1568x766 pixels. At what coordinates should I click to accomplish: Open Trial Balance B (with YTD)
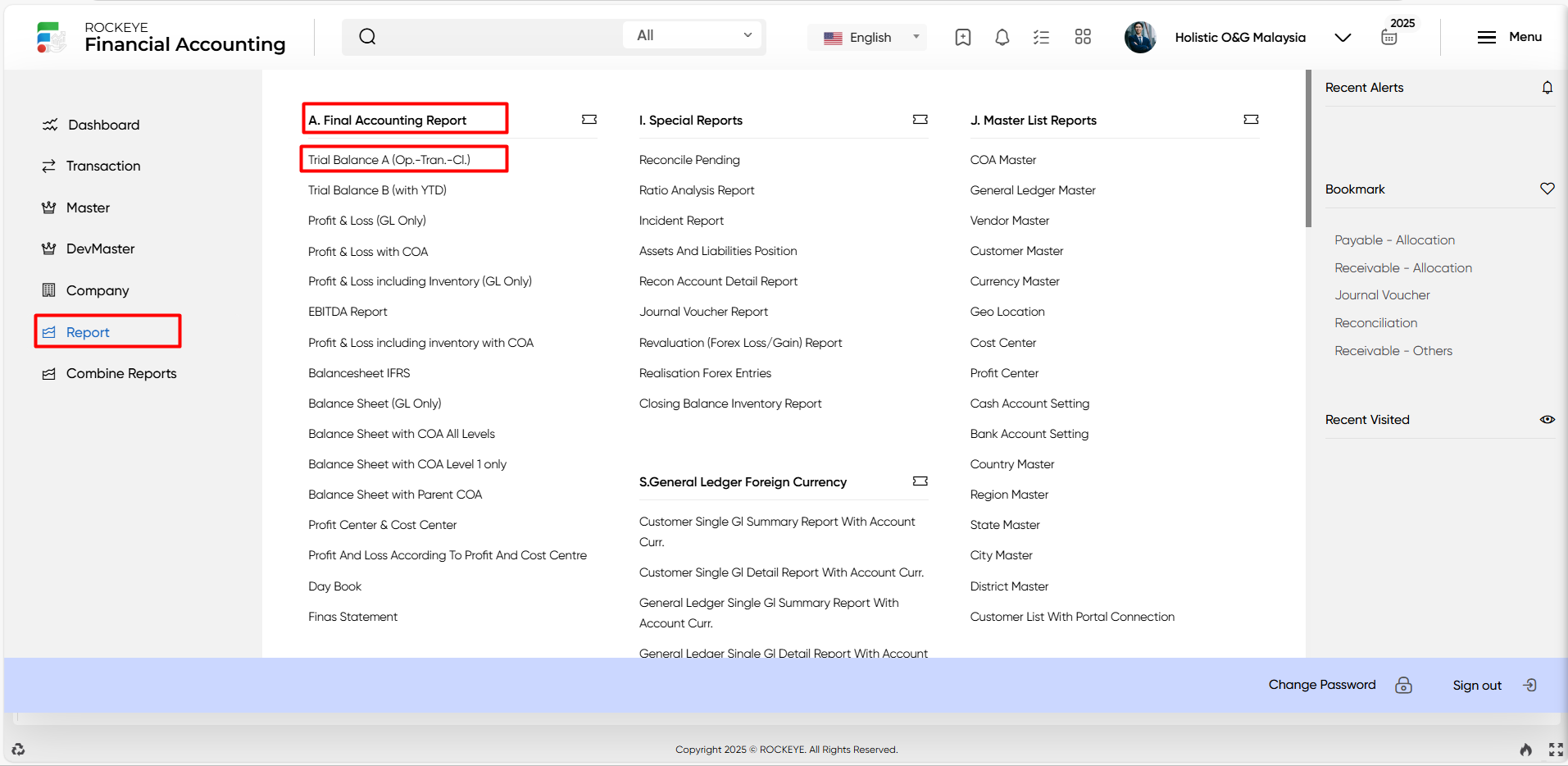tap(377, 190)
